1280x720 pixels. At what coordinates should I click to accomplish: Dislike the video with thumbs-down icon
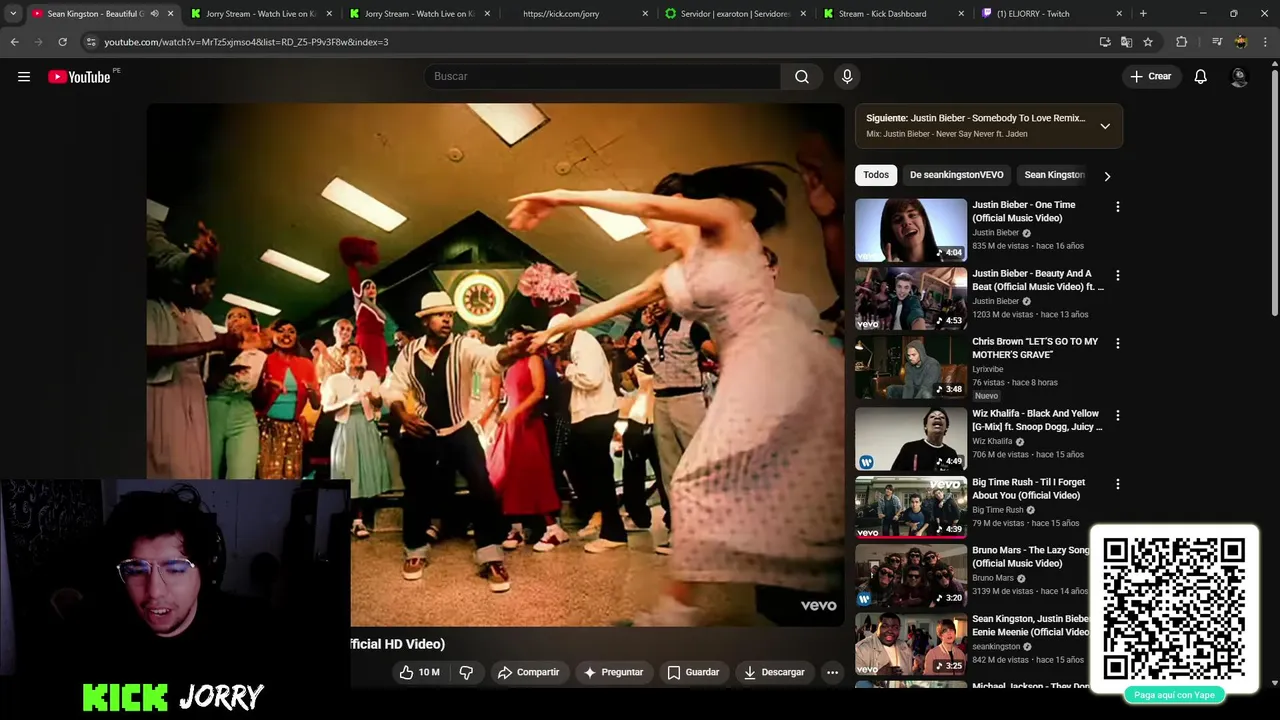point(466,672)
